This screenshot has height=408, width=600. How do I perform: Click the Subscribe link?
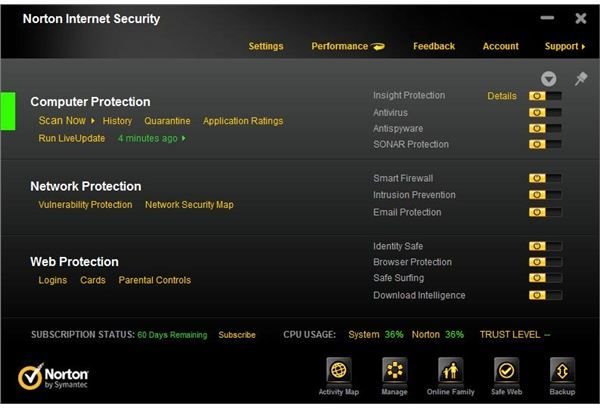pyautogui.click(x=237, y=335)
